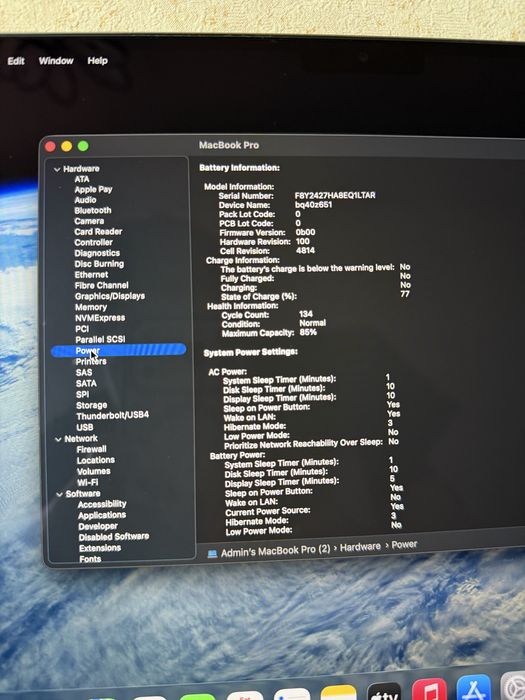Select Accessibility under Software
This screenshot has height=700, width=525.
pos(102,504)
